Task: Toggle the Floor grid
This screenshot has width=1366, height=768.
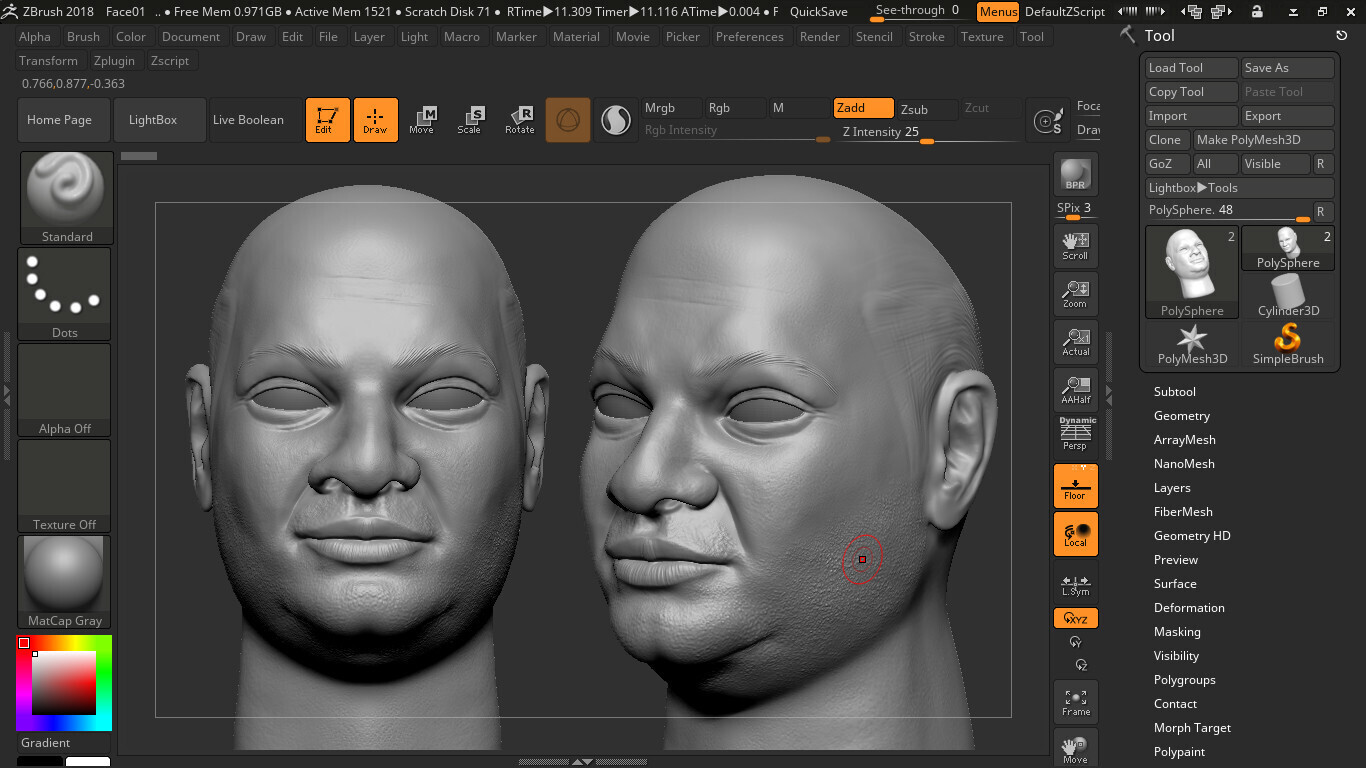Action: (1075, 485)
